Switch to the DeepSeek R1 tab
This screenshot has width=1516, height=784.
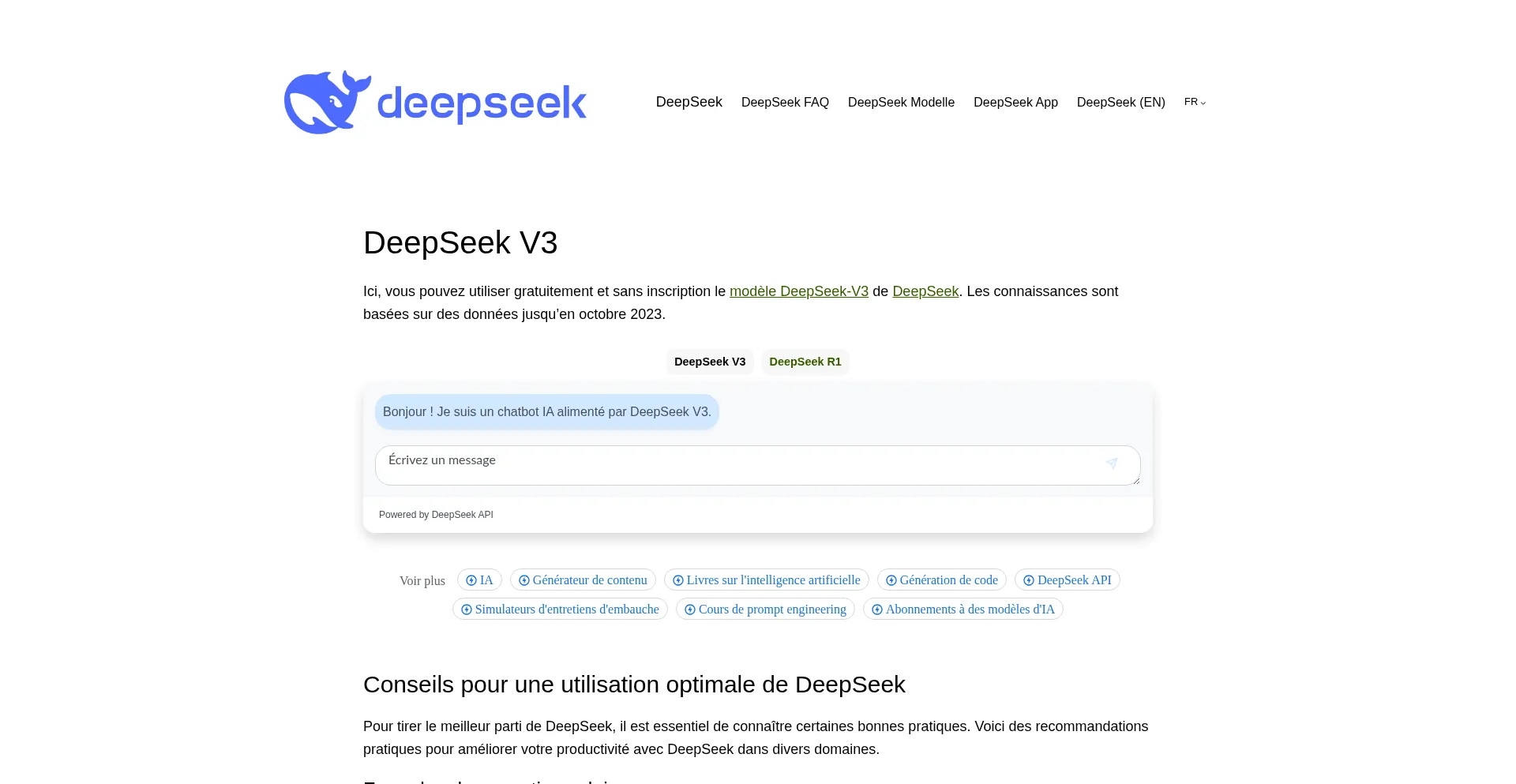coord(805,362)
